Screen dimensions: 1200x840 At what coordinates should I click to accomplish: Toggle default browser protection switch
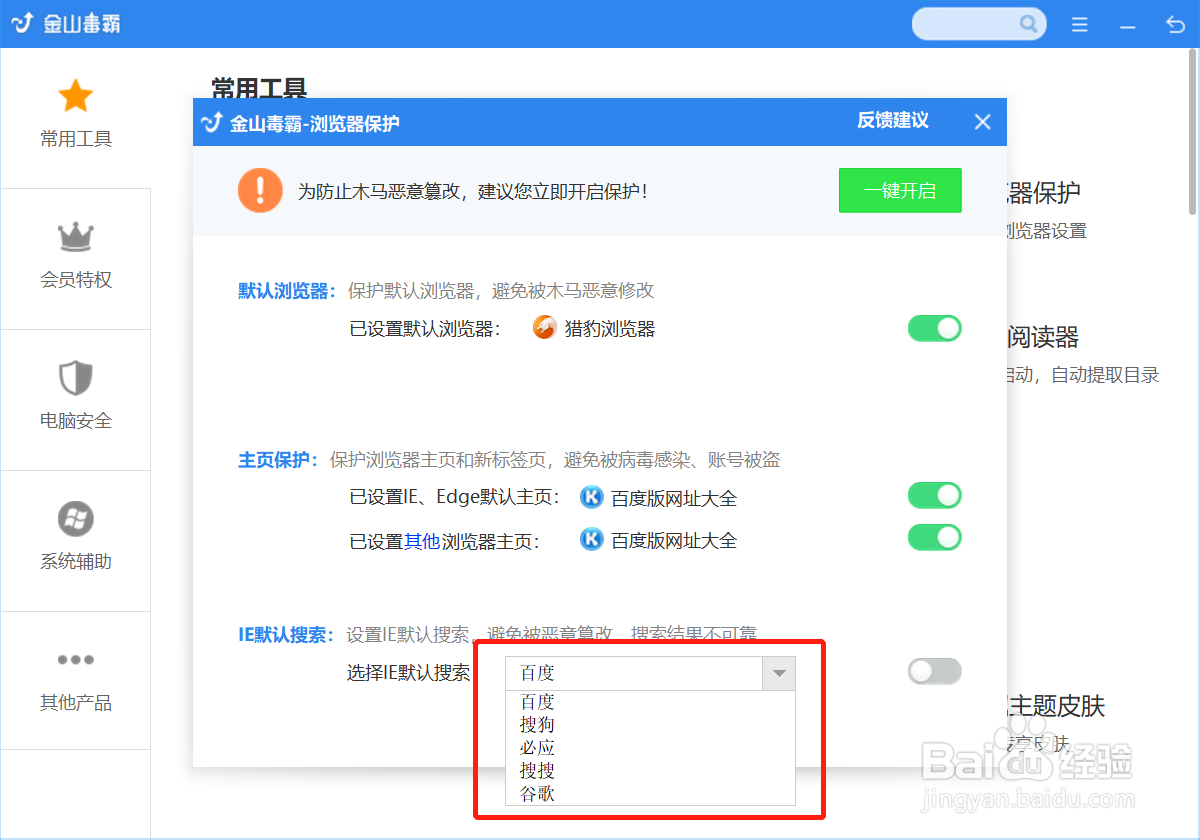click(935, 328)
